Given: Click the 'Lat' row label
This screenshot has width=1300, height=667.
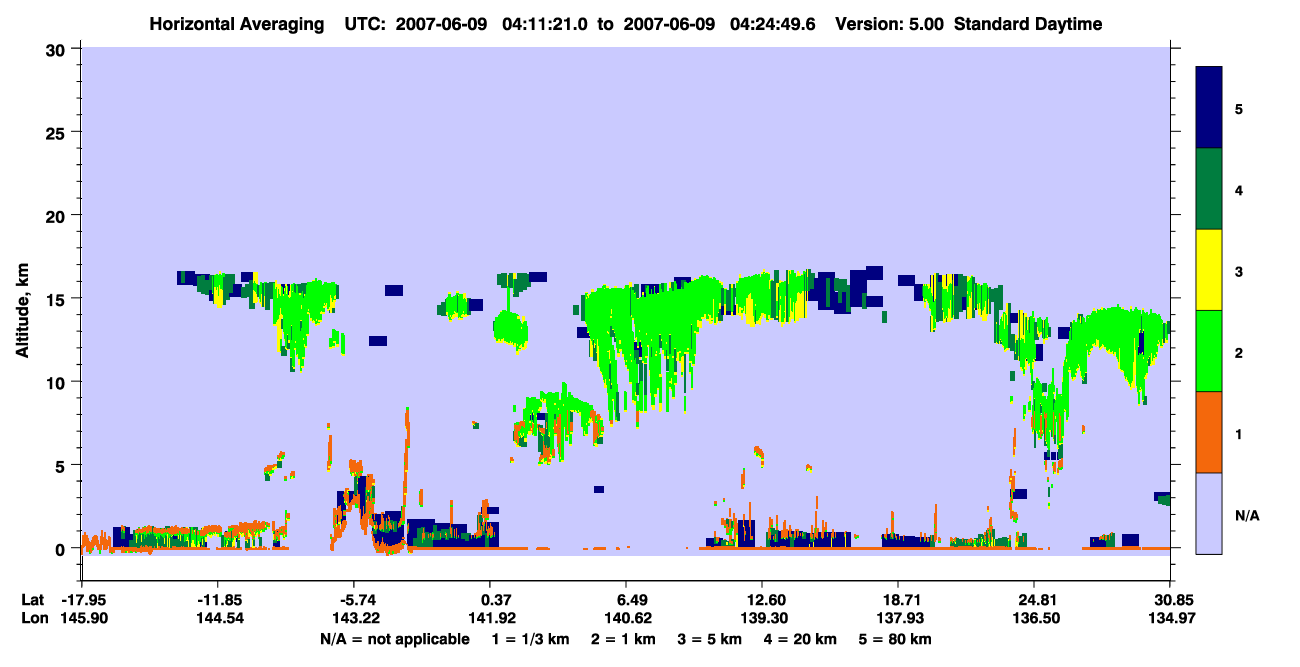Looking at the screenshot, I should click(32, 600).
